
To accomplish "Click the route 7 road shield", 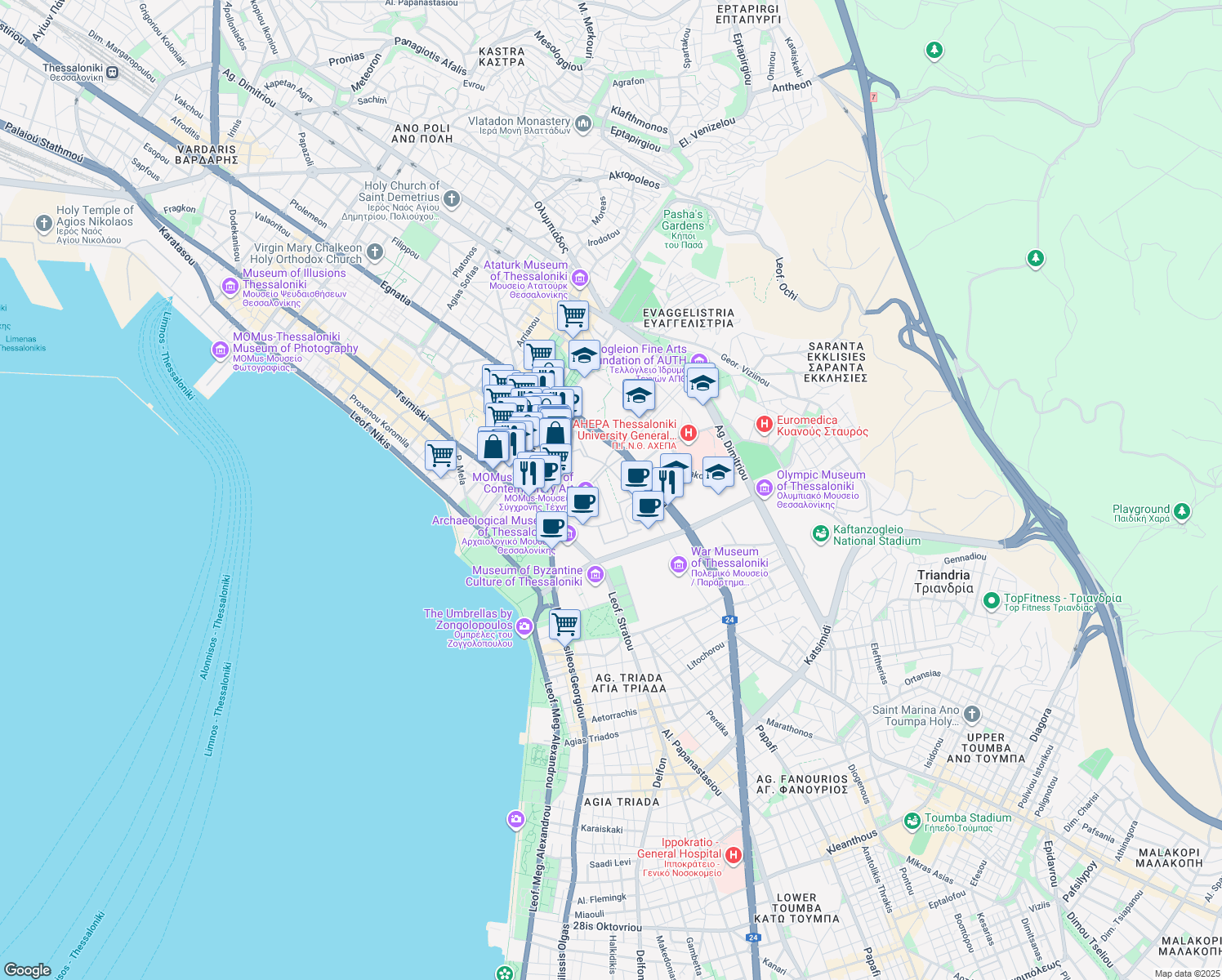I will coord(873,97).
